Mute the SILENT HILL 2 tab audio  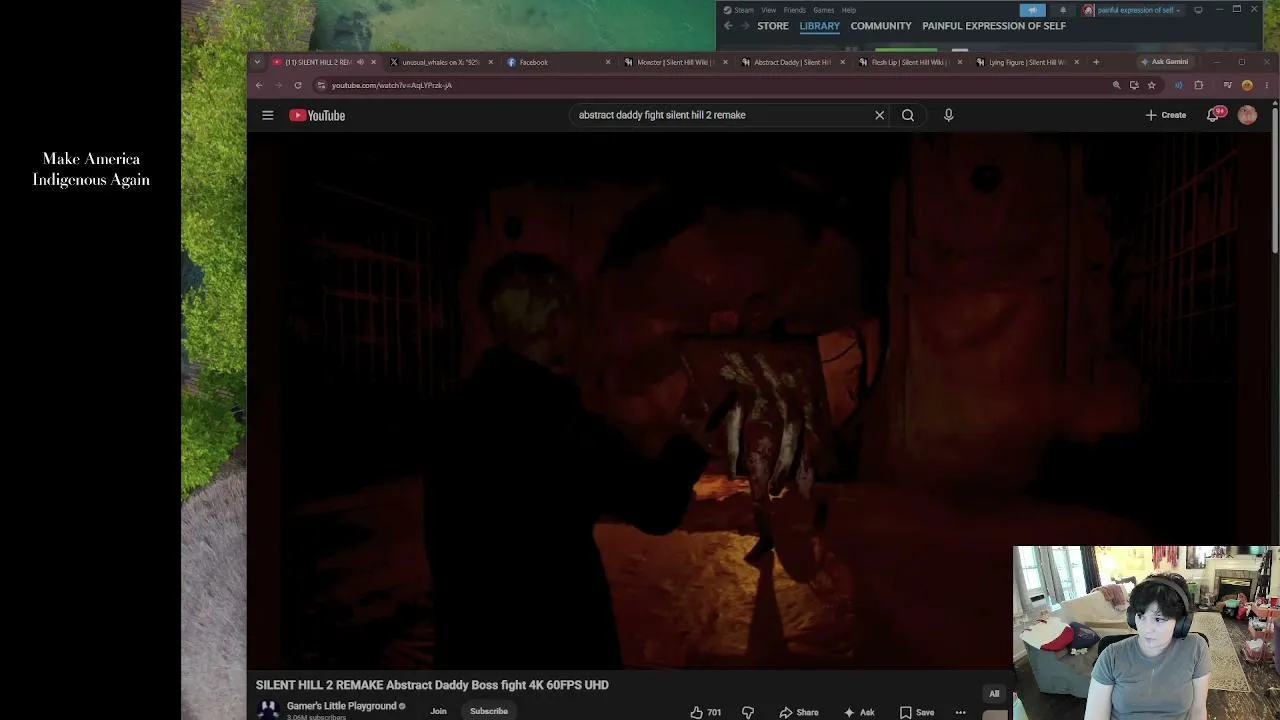360,62
